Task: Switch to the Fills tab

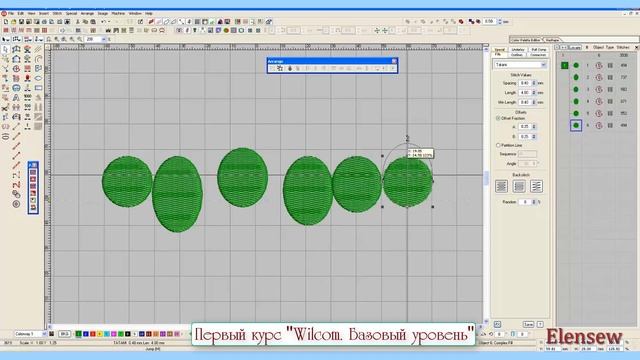Action: (x=498, y=54)
